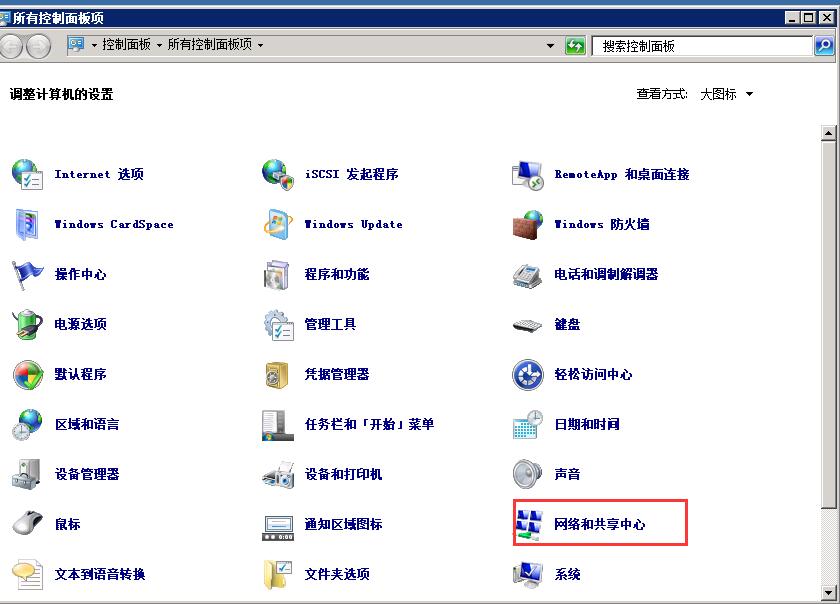Open the 区域和语言 globe clock icon
The image size is (840, 604).
click(x=27, y=424)
